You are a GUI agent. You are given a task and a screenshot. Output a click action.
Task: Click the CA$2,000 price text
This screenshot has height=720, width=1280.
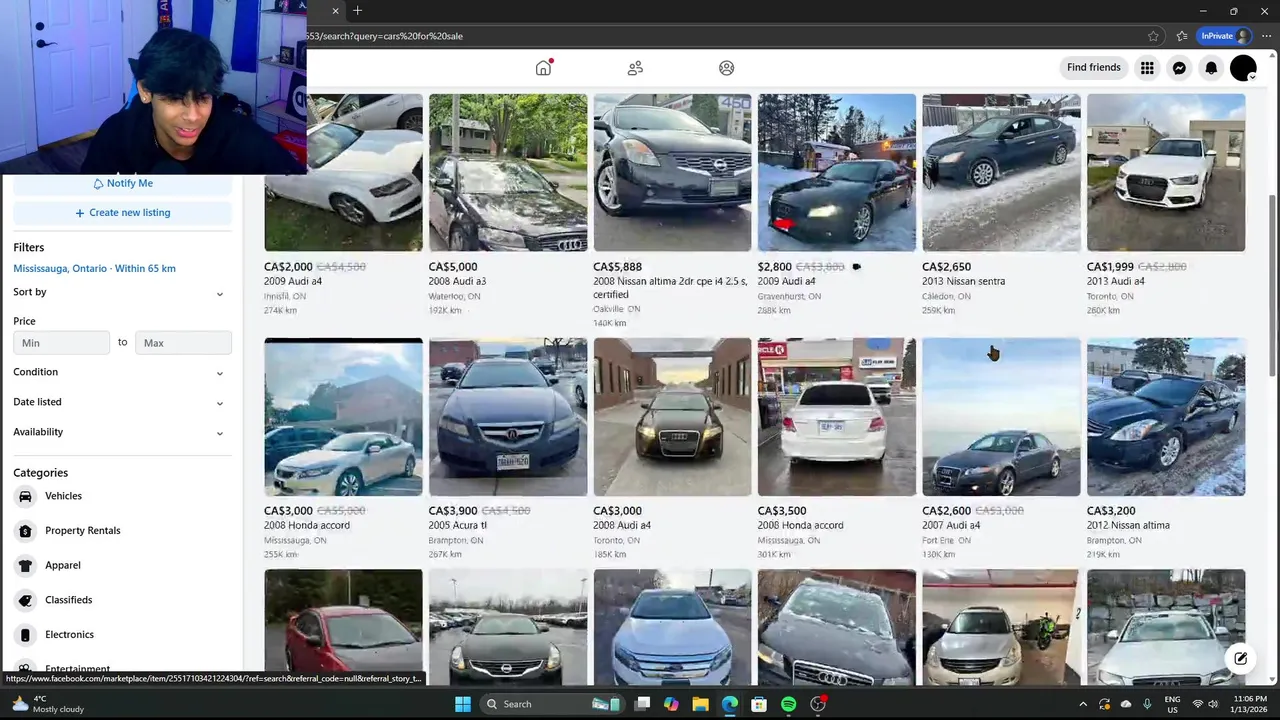point(288,267)
